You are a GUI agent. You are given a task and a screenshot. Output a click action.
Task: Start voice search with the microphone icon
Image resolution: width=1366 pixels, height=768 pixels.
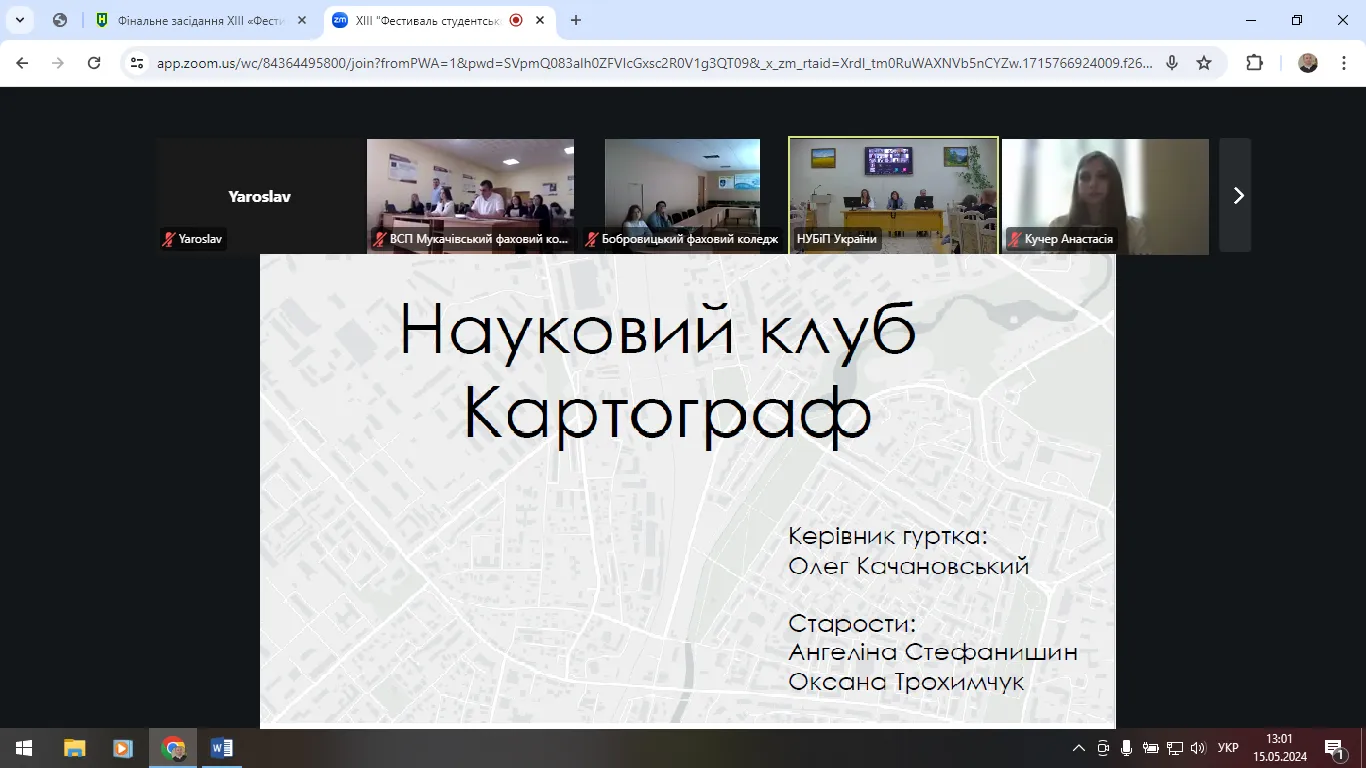[x=1170, y=62]
